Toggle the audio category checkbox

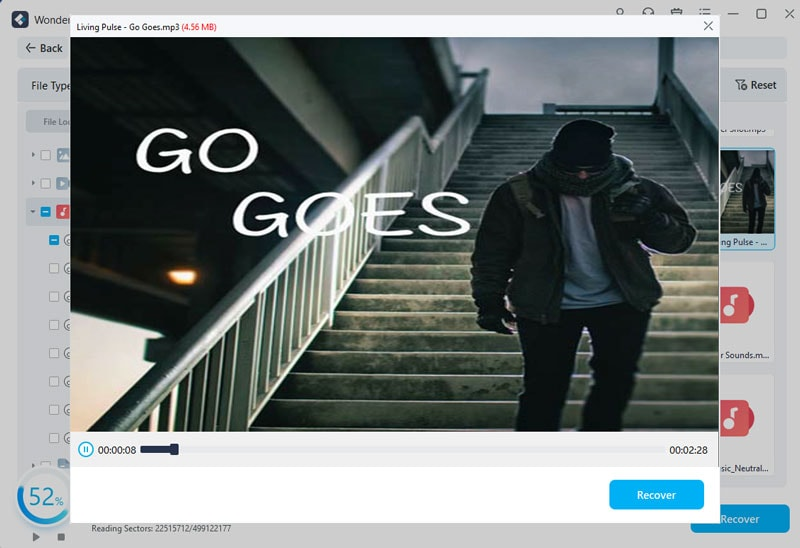point(45,212)
